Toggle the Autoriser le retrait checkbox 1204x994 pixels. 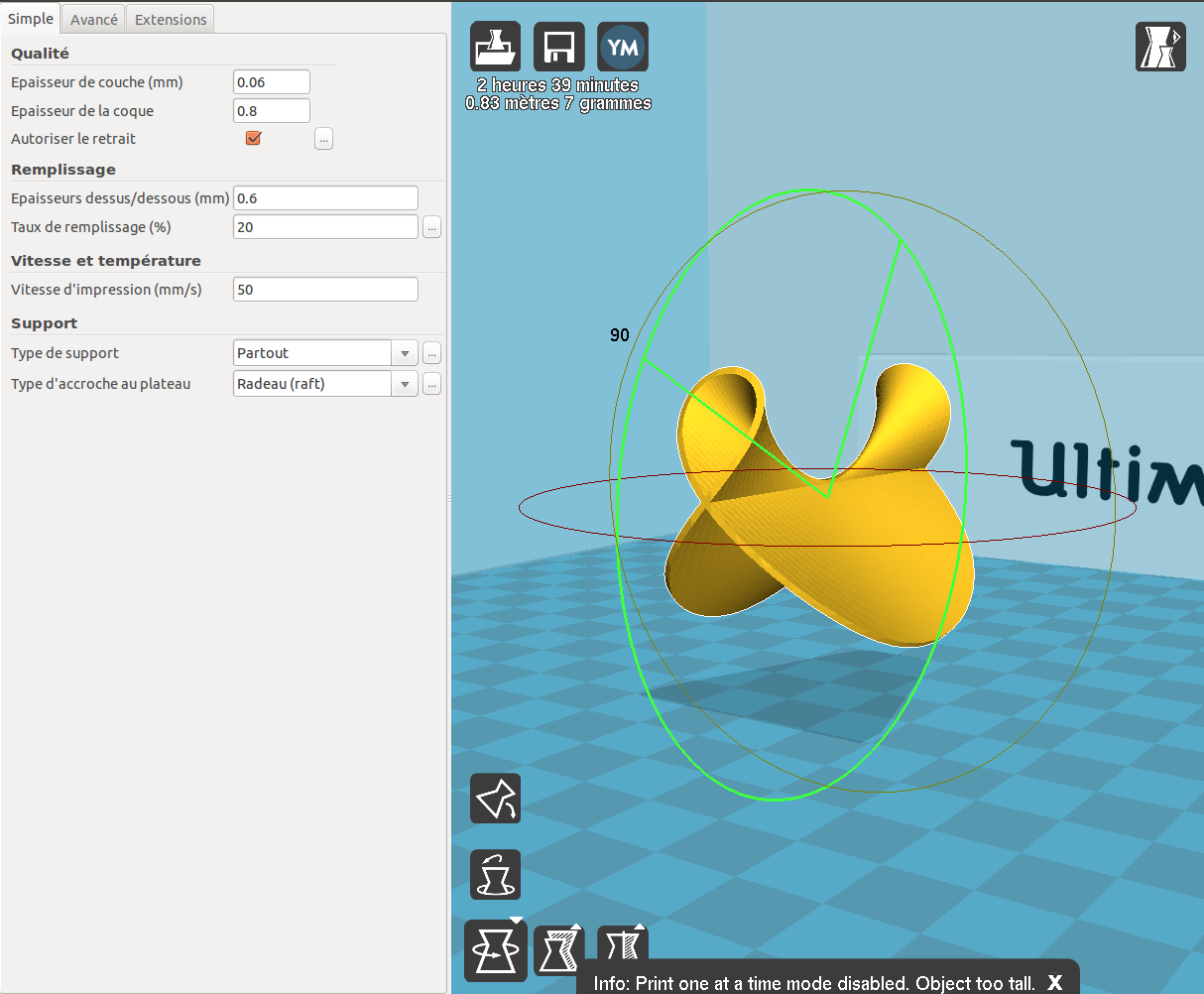point(253,138)
